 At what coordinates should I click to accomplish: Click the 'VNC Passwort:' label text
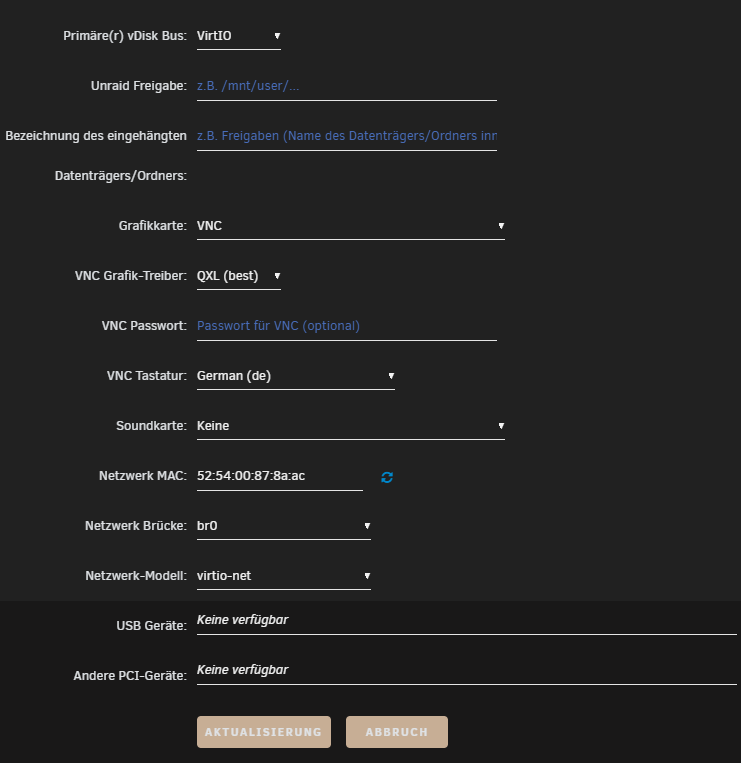[144, 326]
